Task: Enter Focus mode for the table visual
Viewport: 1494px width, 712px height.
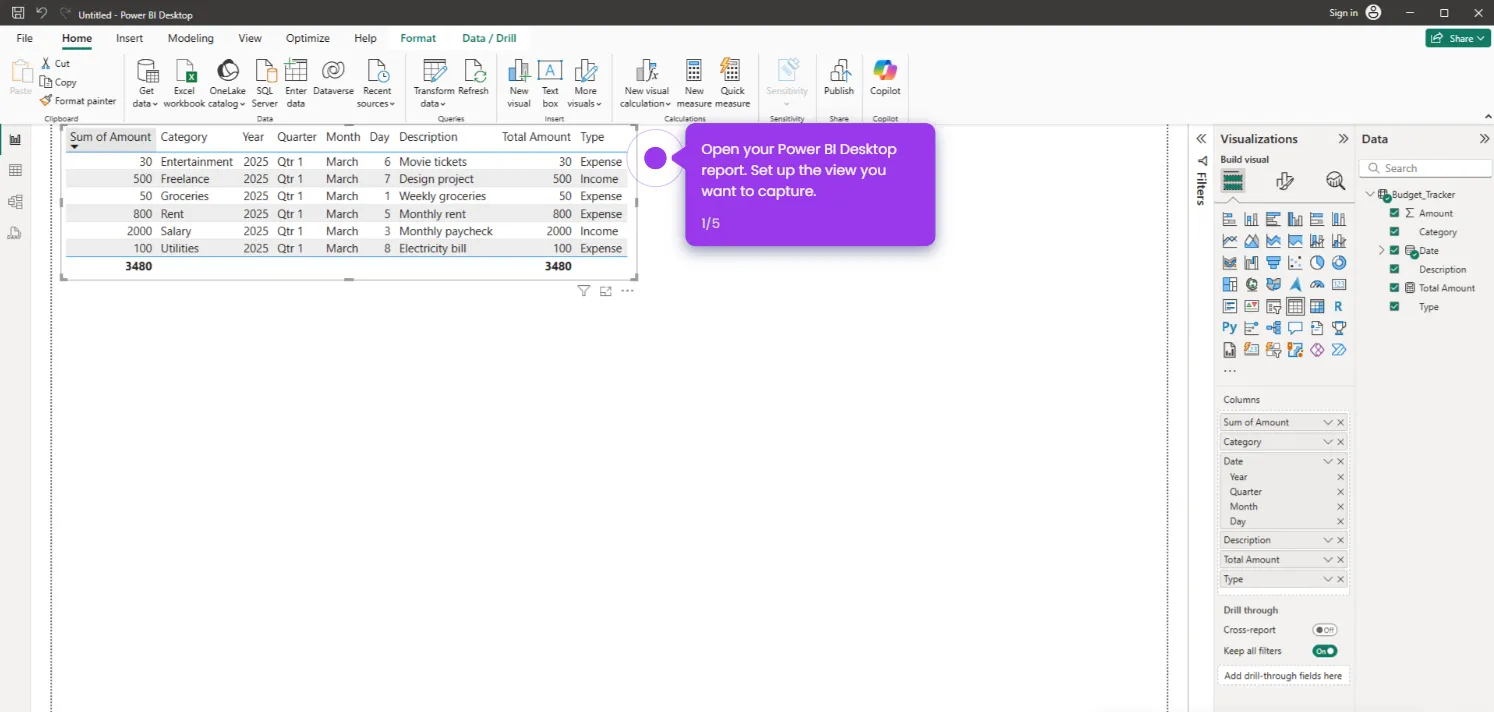Action: pos(606,291)
